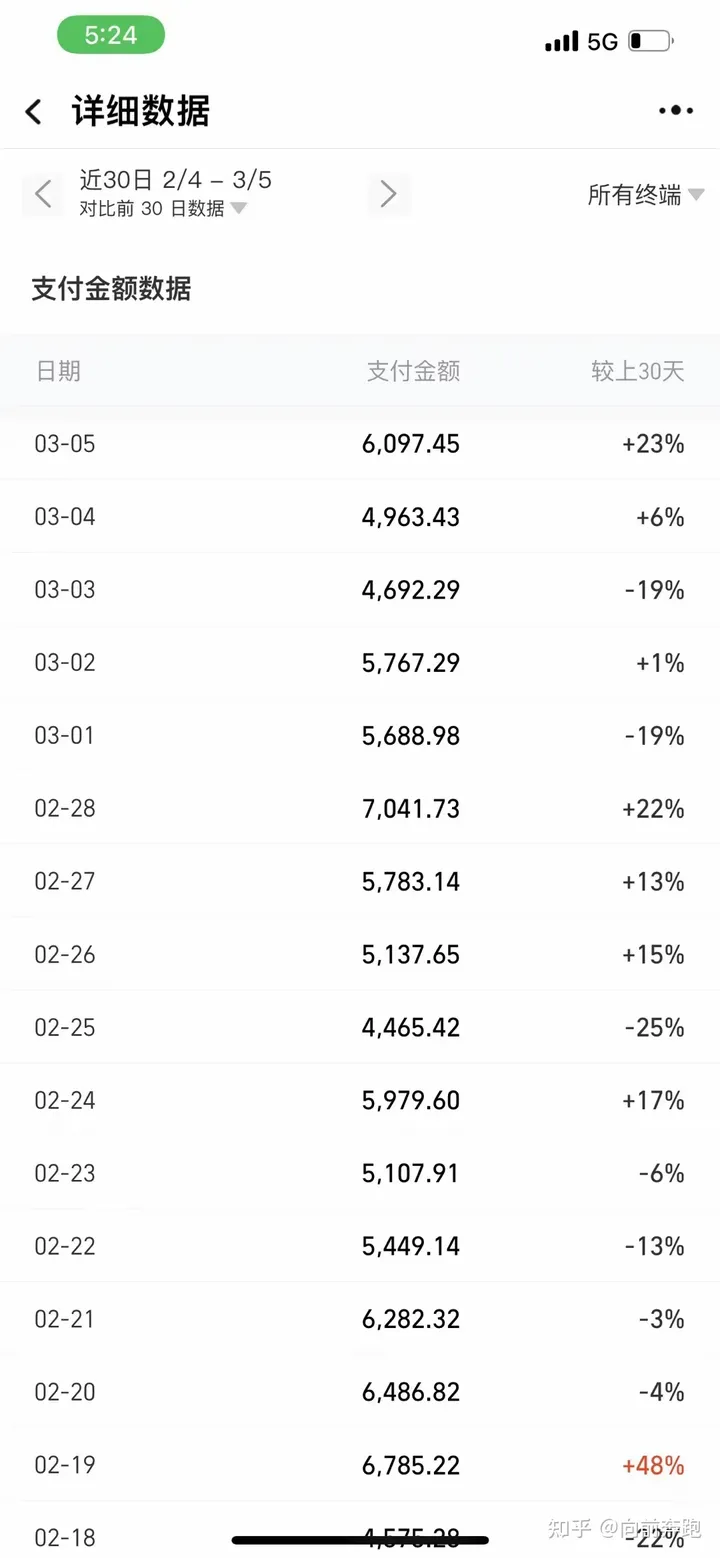This screenshot has width=720, height=1558.
Task: Select the 02-28 row with 7,041.73
Action: tap(360, 808)
